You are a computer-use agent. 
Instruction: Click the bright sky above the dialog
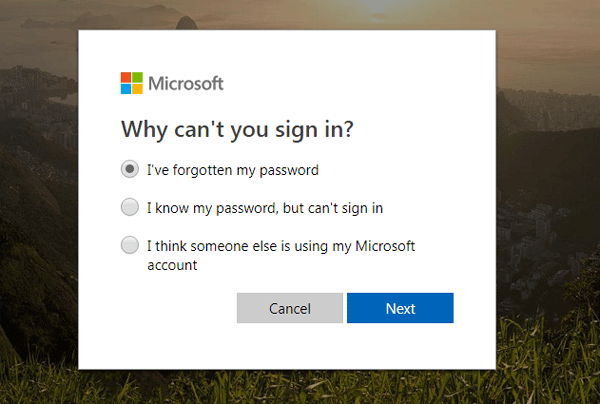(x=300, y=14)
